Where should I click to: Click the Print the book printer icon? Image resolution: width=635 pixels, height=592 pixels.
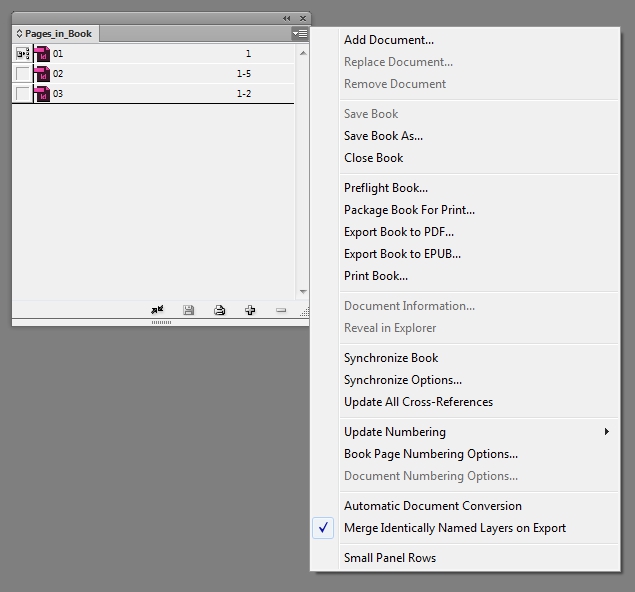click(219, 310)
